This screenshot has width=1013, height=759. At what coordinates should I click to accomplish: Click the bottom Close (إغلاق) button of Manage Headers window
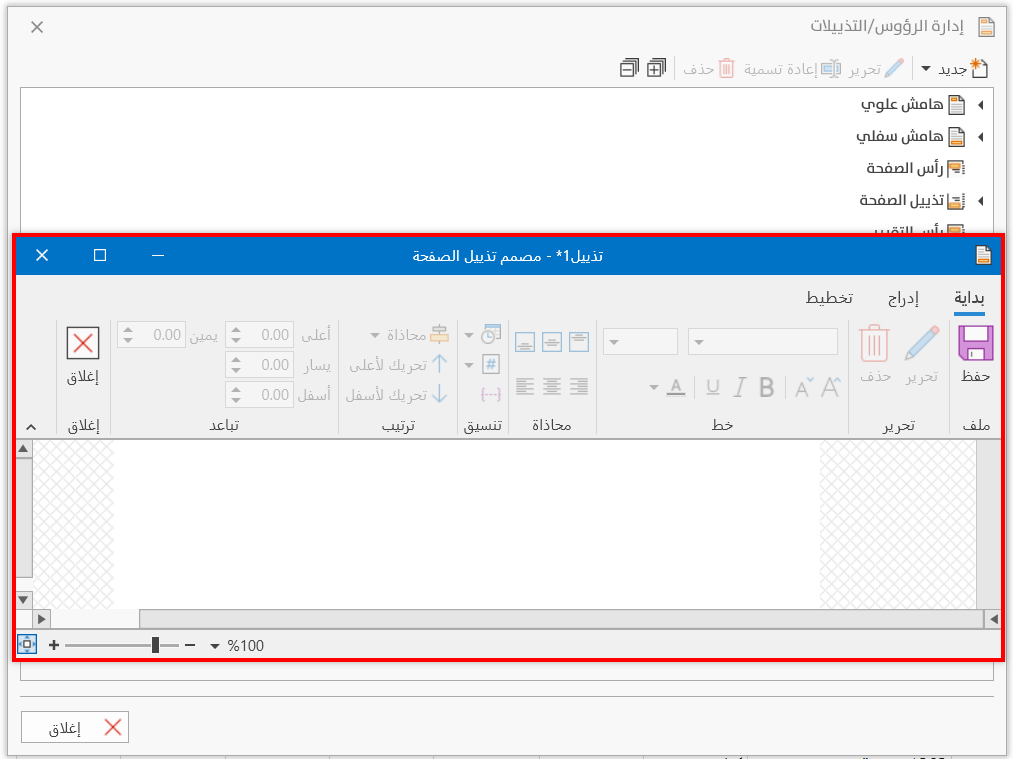[75, 727]
